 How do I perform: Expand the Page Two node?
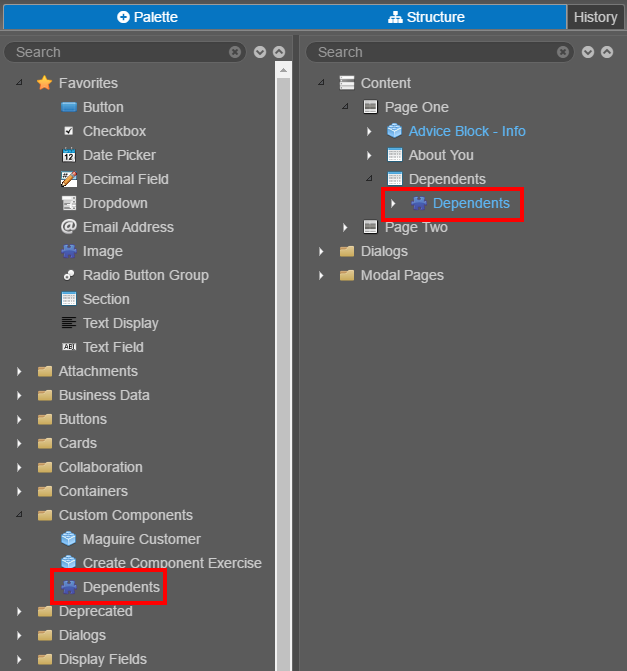345,227
